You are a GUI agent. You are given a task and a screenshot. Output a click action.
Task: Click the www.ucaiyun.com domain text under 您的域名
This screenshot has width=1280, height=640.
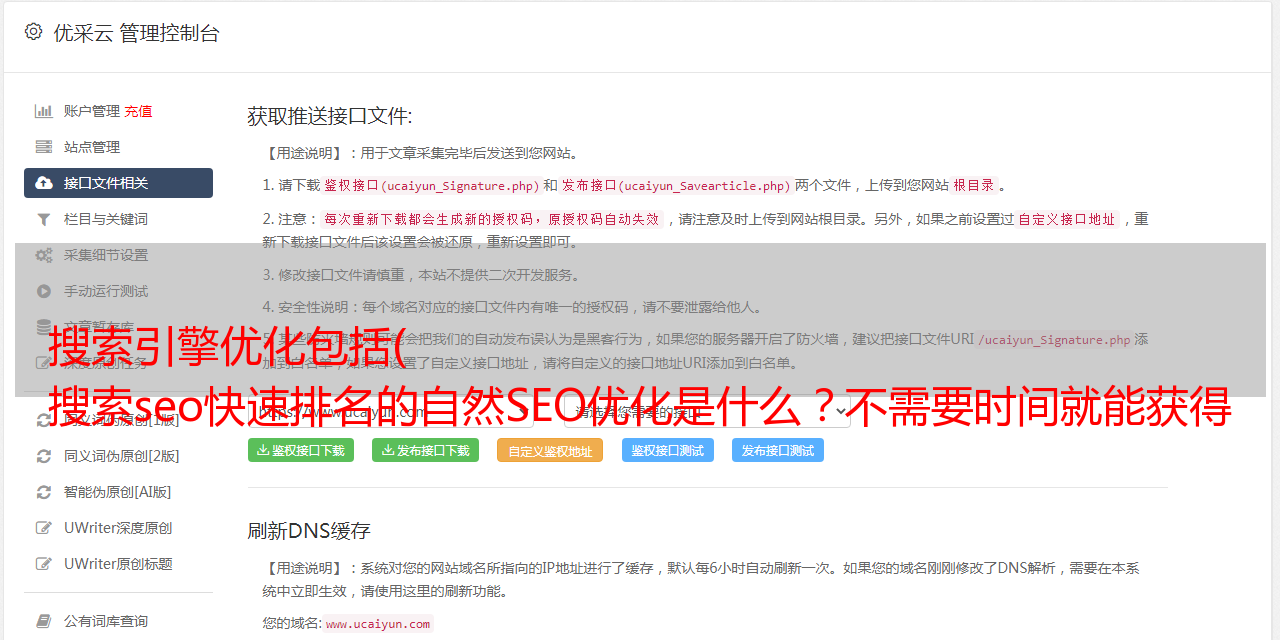pyautogui.click(x=378, y=623)
